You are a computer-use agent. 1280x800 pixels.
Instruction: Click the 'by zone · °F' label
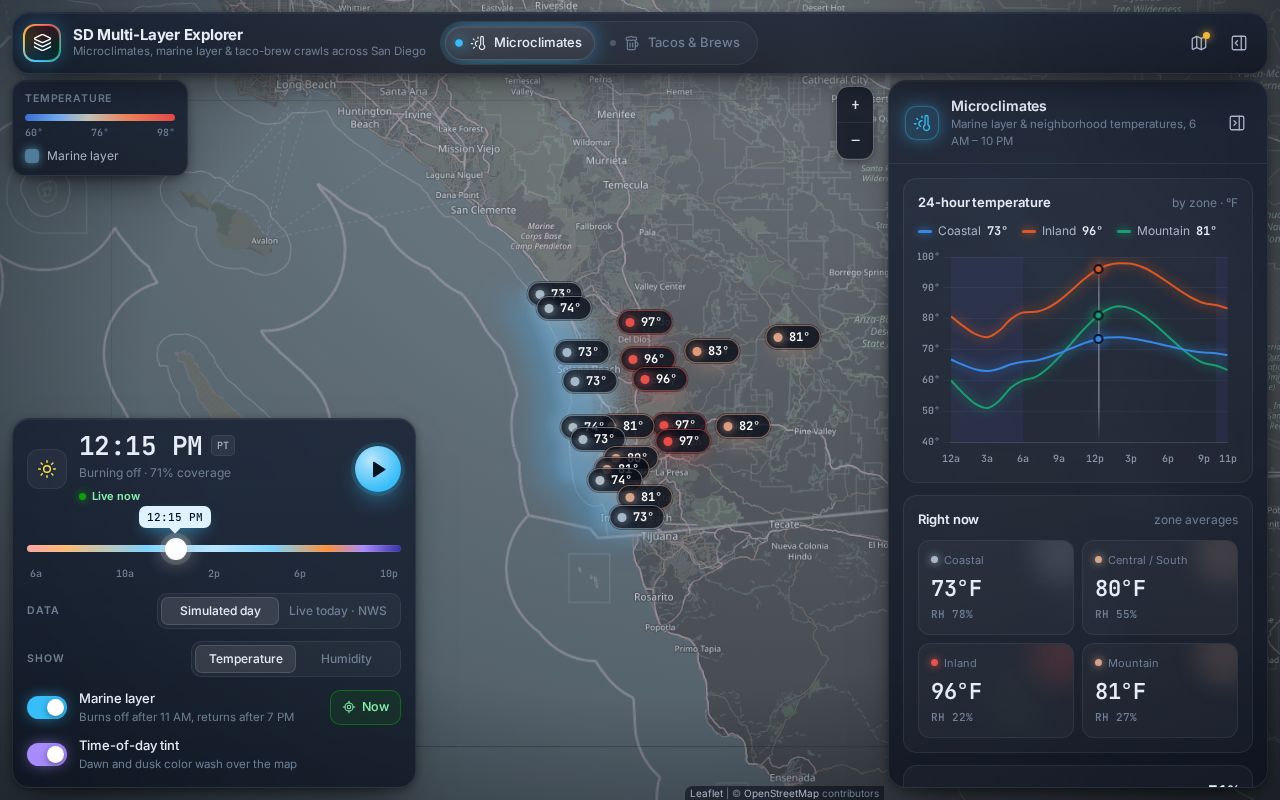1204,203
